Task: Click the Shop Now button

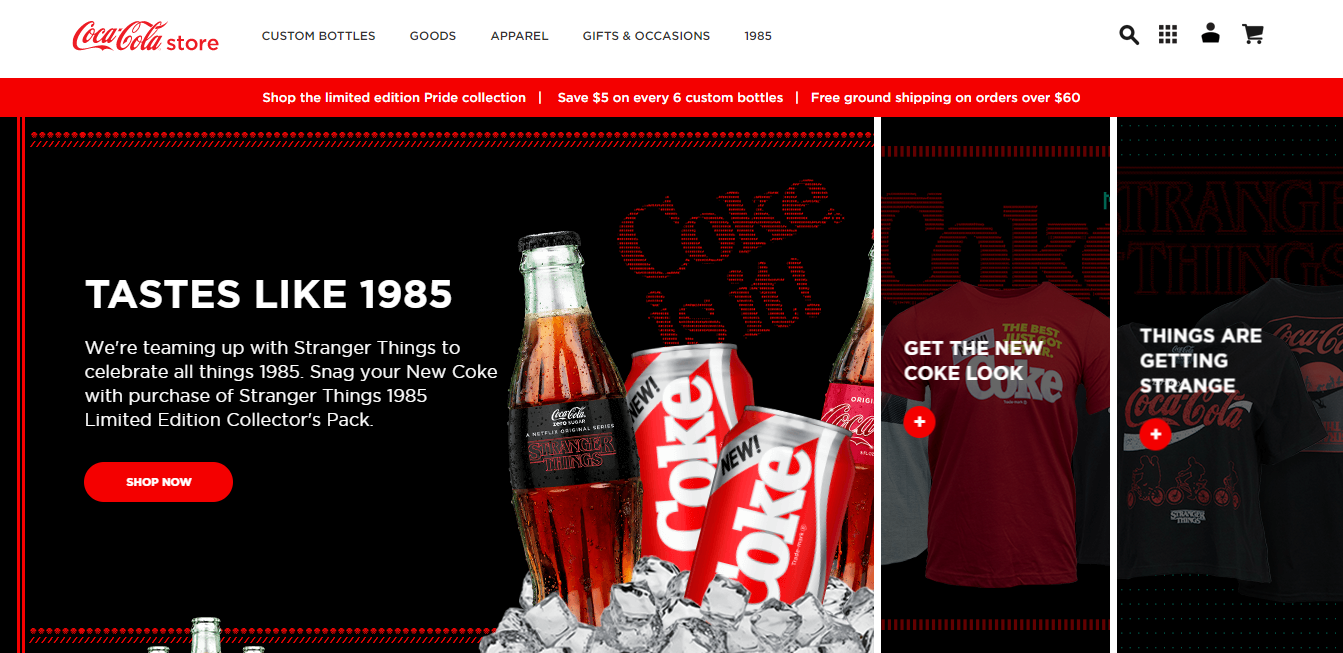Action: click(158, 482)
